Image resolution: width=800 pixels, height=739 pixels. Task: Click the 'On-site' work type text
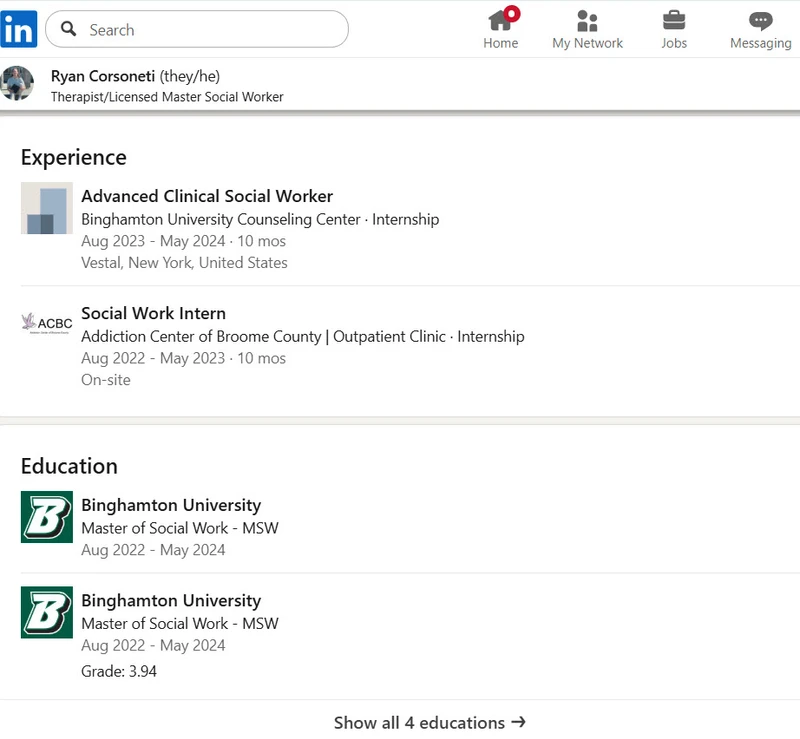coord(106,380)
